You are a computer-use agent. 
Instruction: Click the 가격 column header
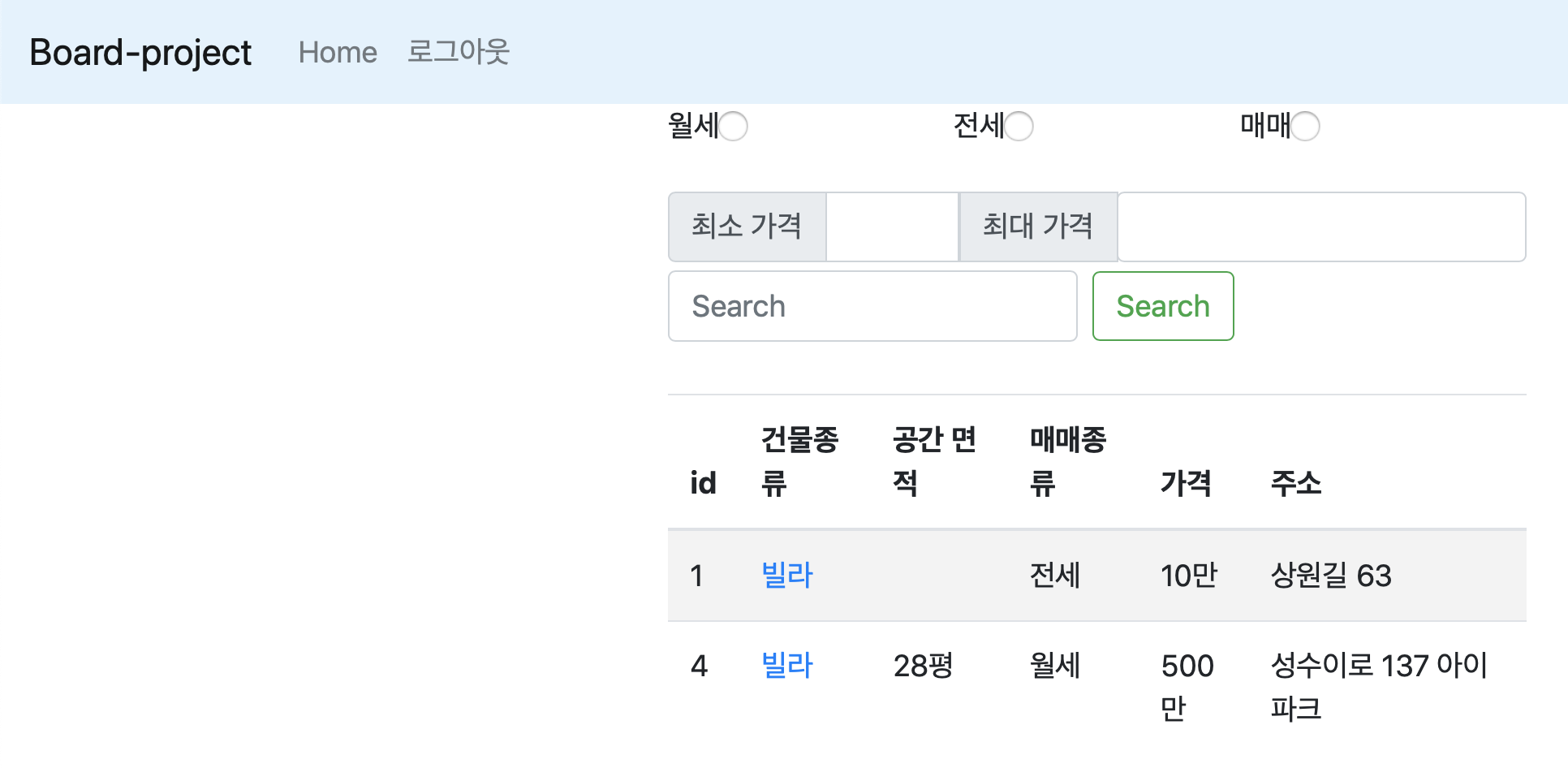coord(1185,483)
